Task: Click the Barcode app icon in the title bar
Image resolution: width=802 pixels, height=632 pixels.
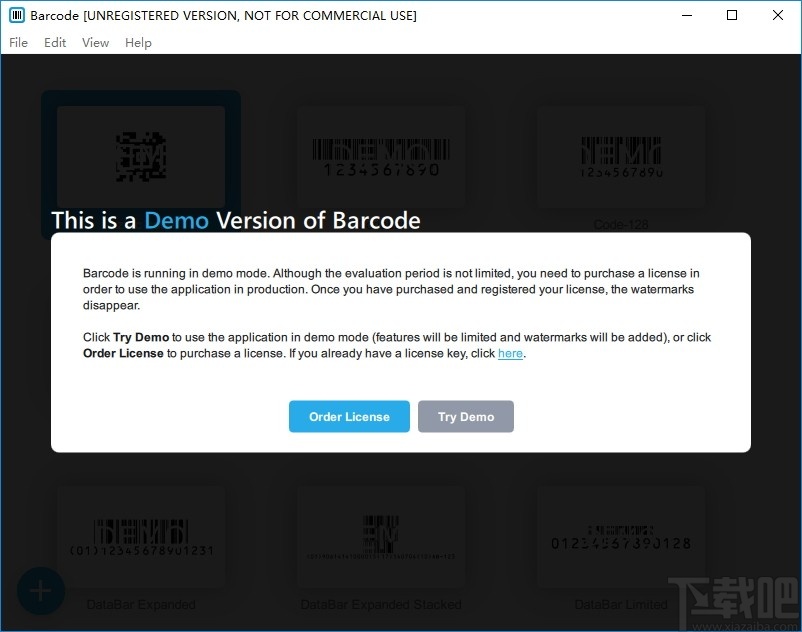Action: coord(15,15)
